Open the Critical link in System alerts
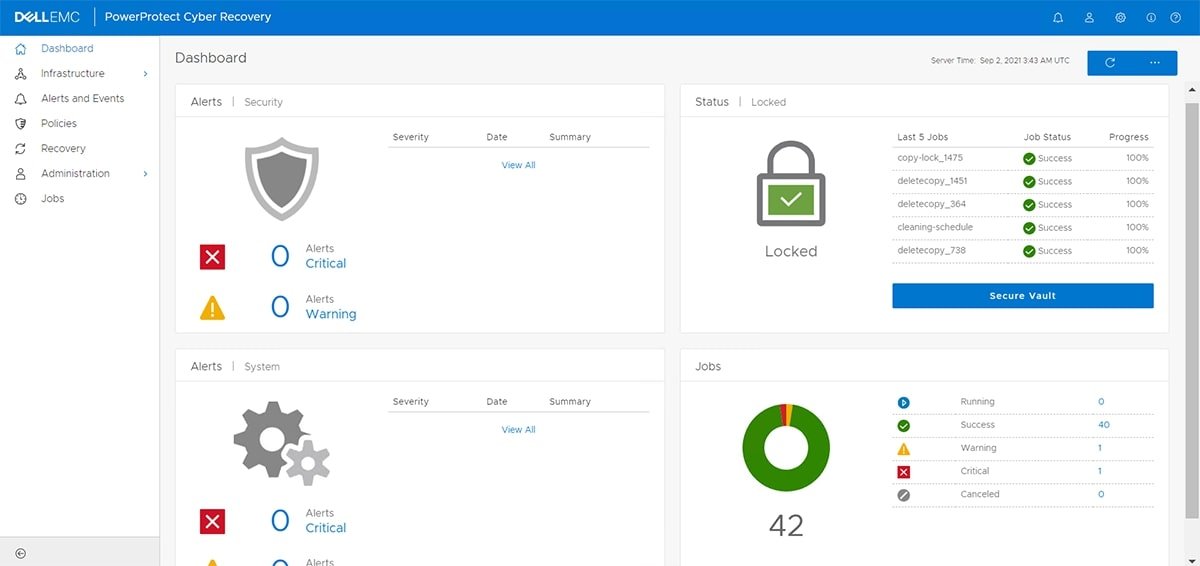The height and width of the screenshot is (566, 1200). (326, 528)
